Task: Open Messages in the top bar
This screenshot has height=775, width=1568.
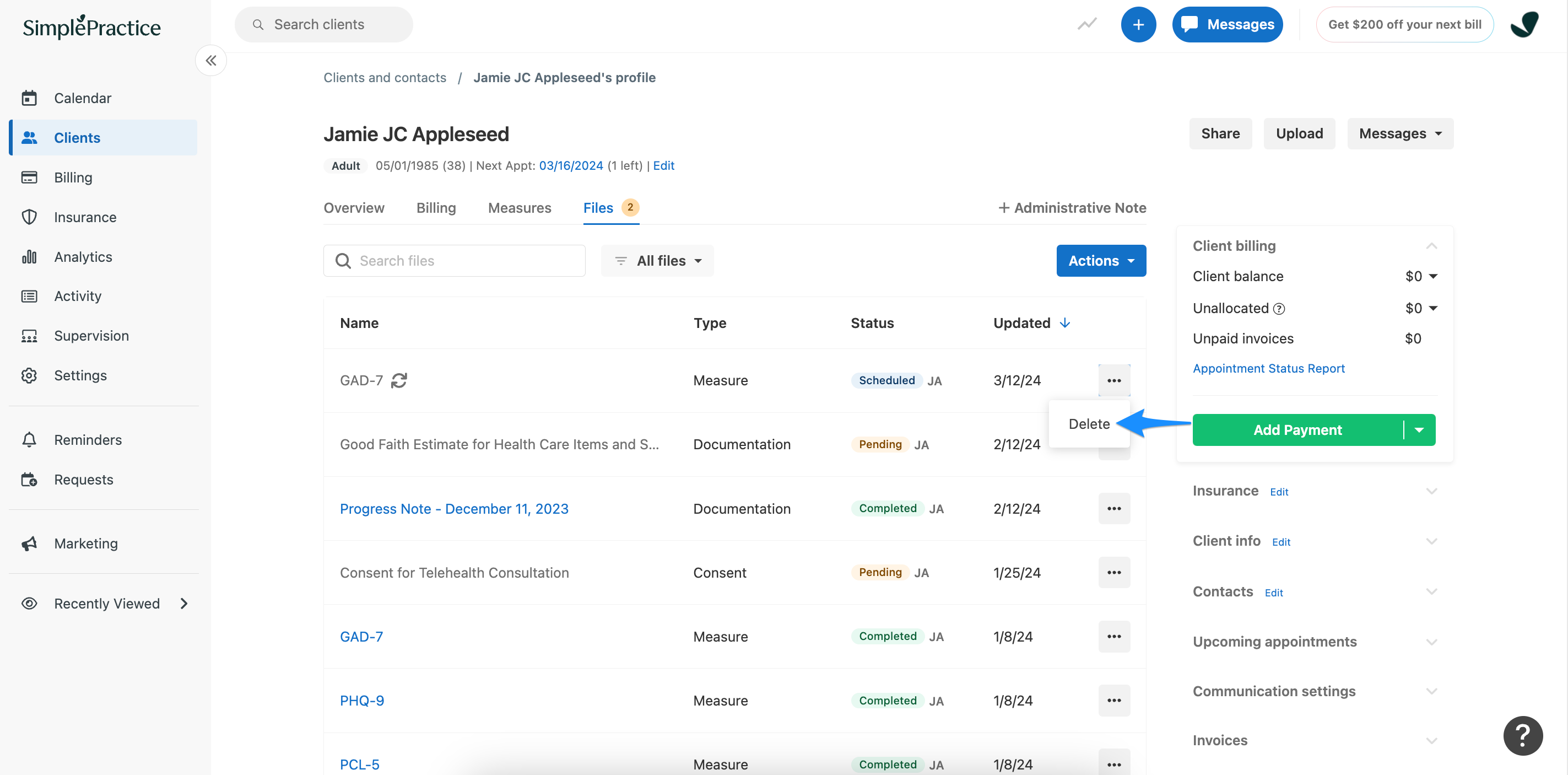Action: (1226, 24)
